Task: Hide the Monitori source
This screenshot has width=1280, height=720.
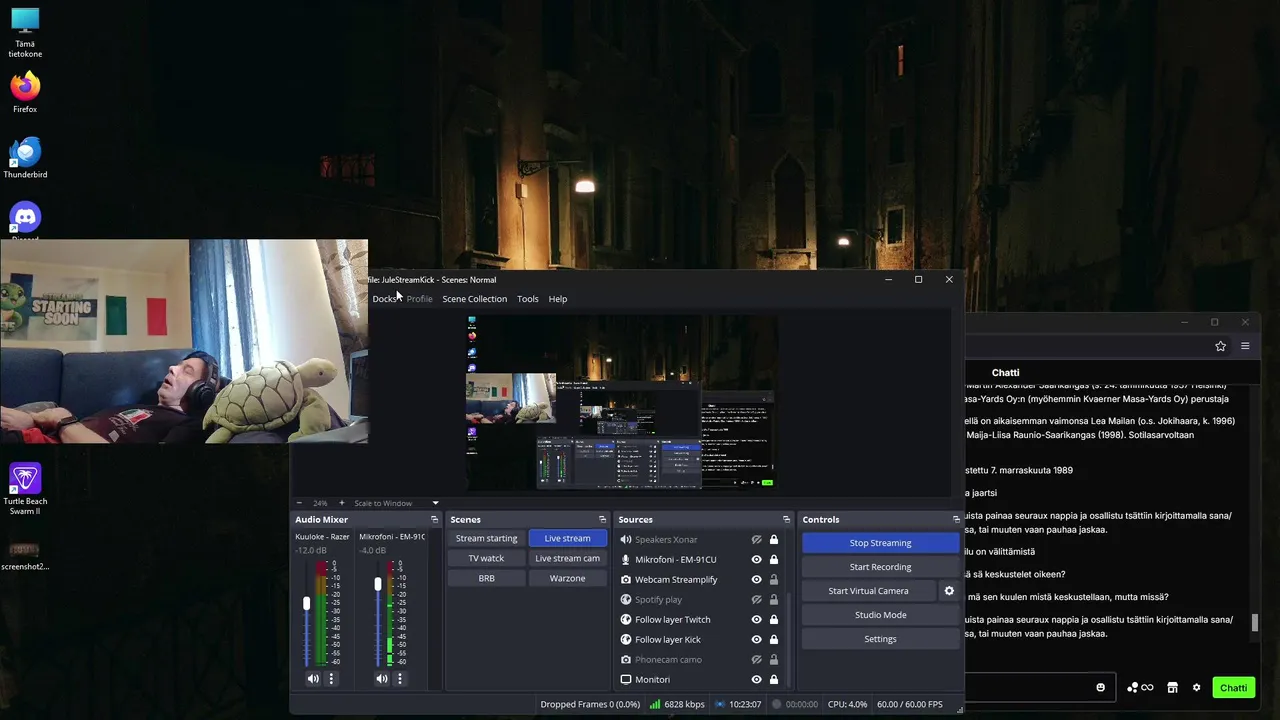Action: (757, 680)
